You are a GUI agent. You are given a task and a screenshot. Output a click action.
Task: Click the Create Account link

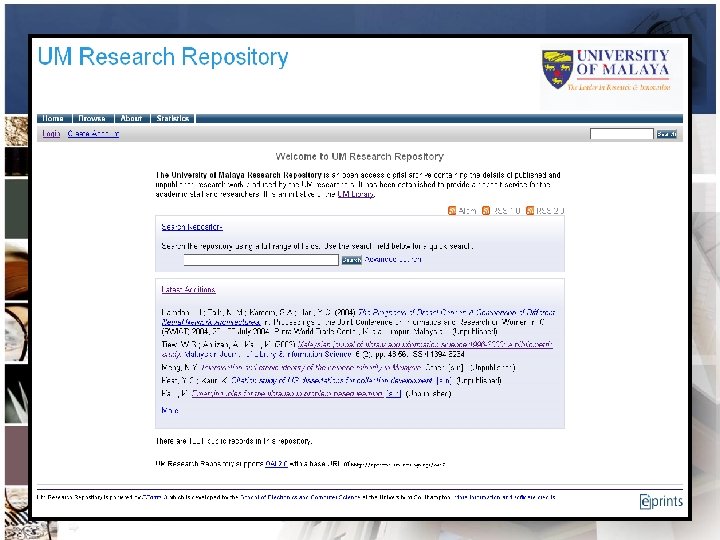pyautogui.click(x=93, y=134)
